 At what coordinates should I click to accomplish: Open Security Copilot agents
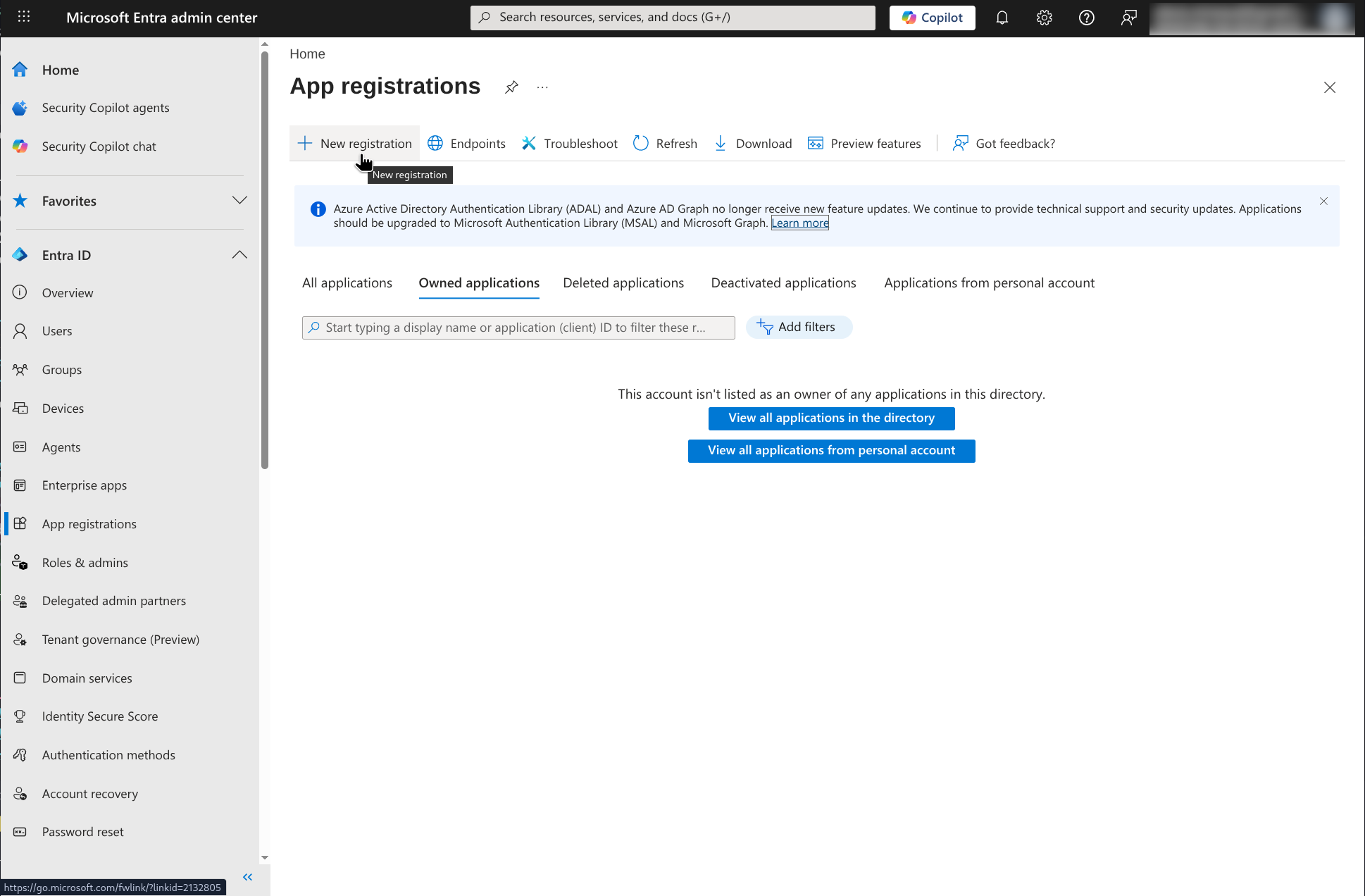click(106, 108)
